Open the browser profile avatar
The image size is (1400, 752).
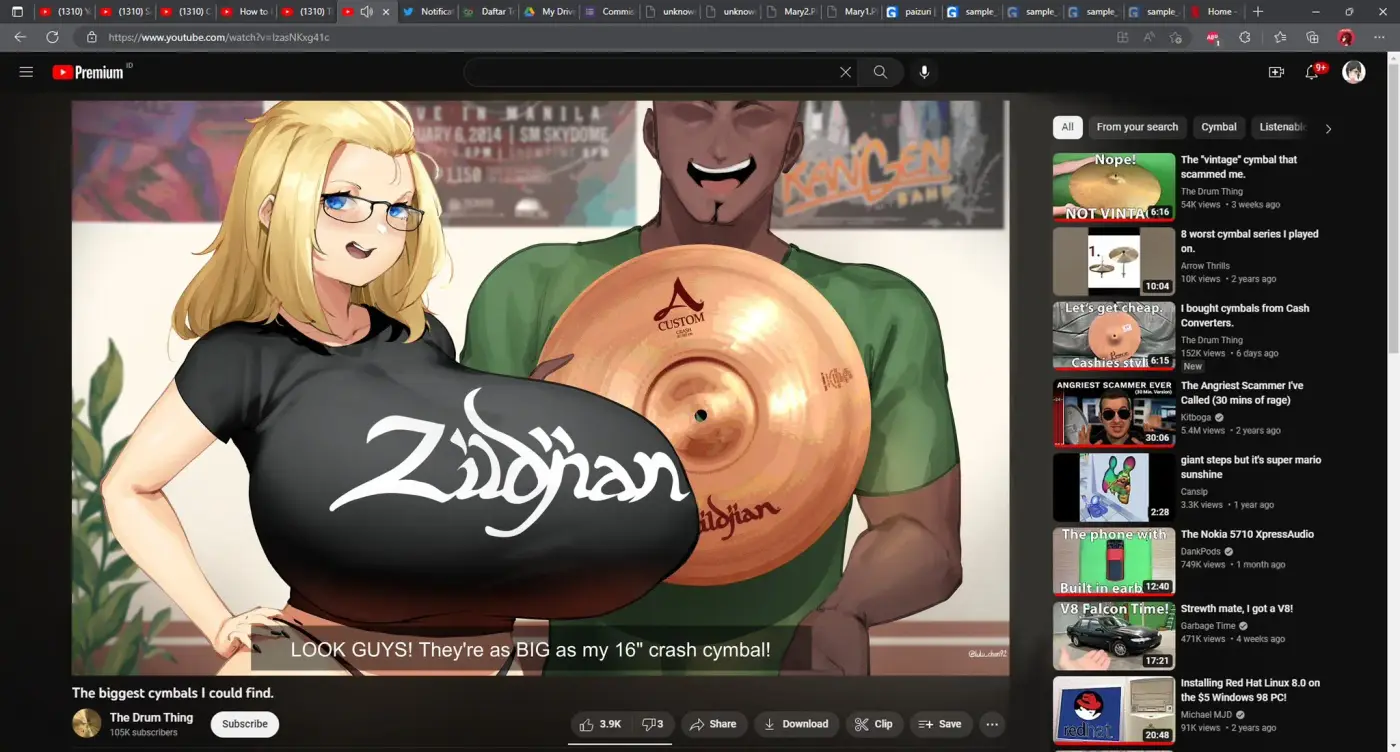tap(1345, 37)
